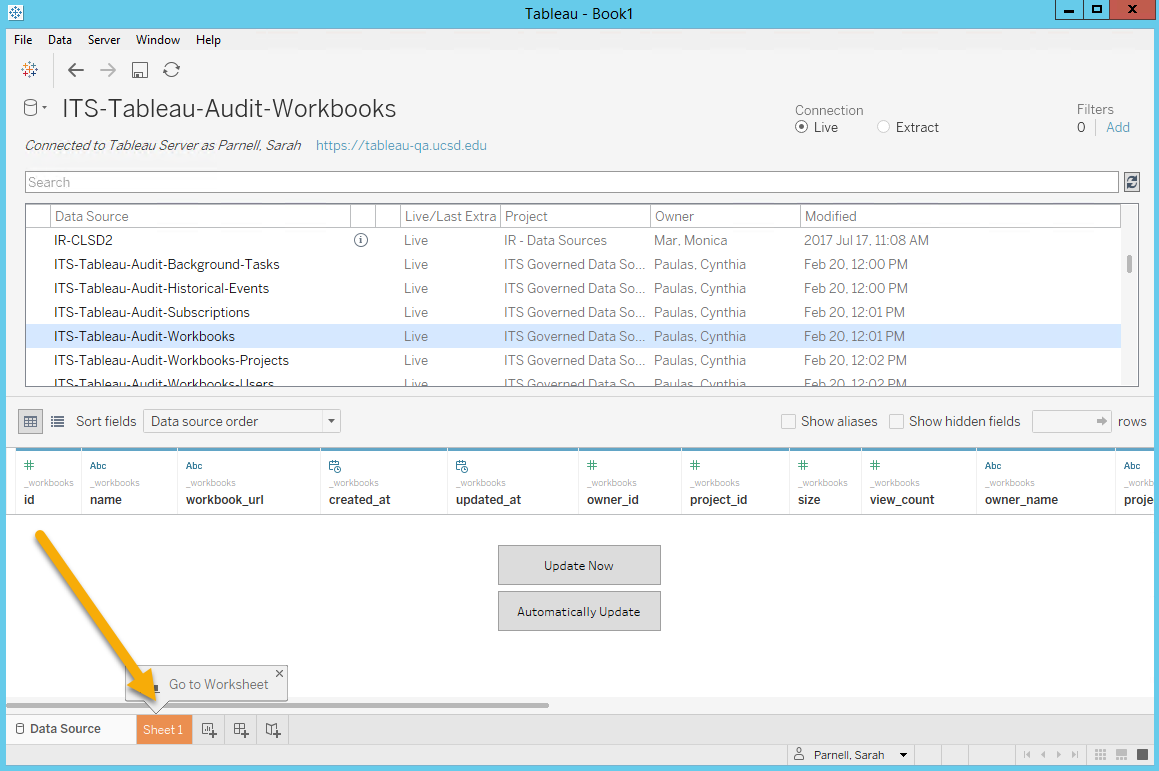Click the horizontal scrollbar under the preview grid
The height and width of the screenshot is (771, 1159).
tap(278, 705)
